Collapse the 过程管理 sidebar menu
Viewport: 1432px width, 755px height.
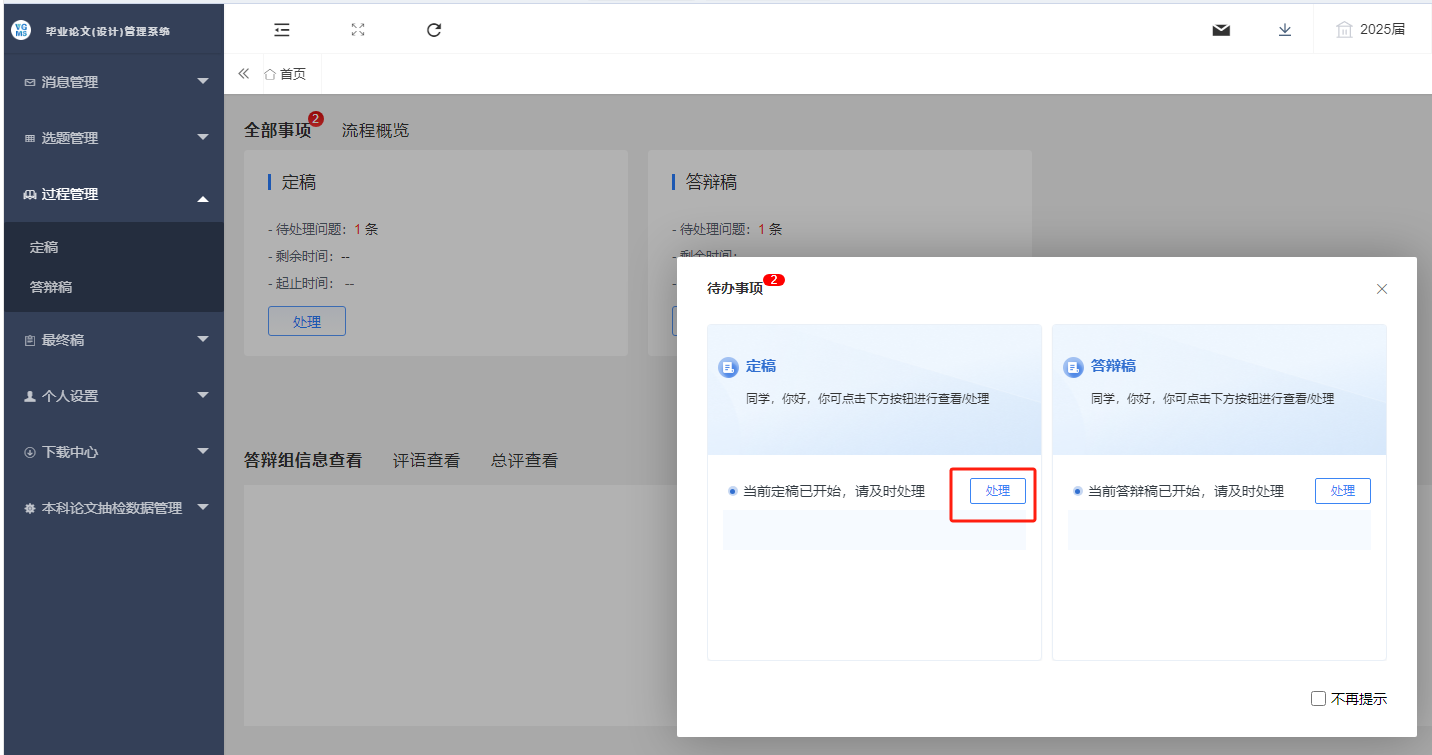(115, 194)
